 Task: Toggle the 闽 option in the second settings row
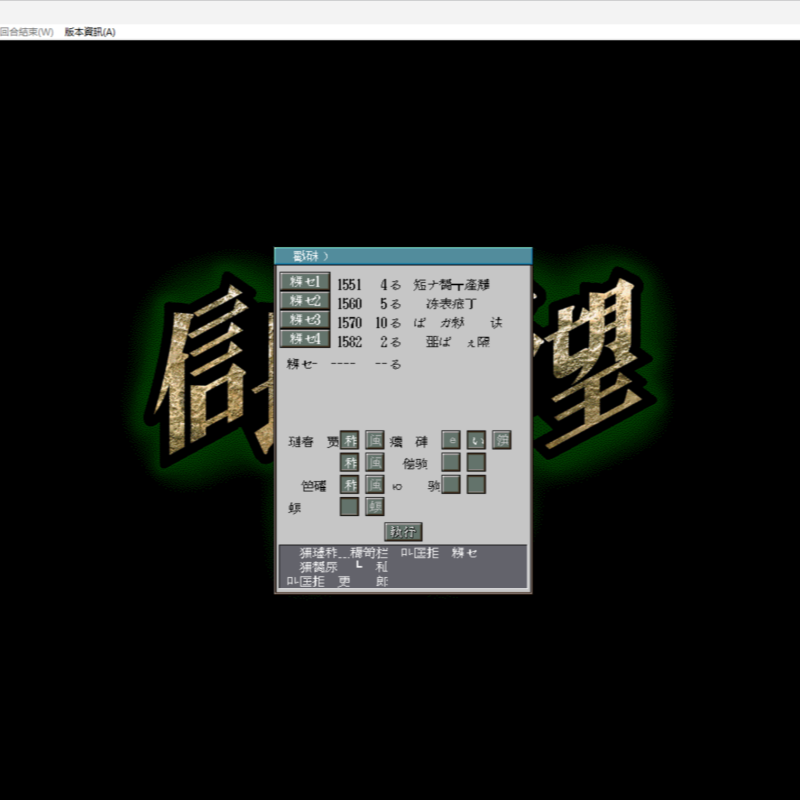coord(374,462)
